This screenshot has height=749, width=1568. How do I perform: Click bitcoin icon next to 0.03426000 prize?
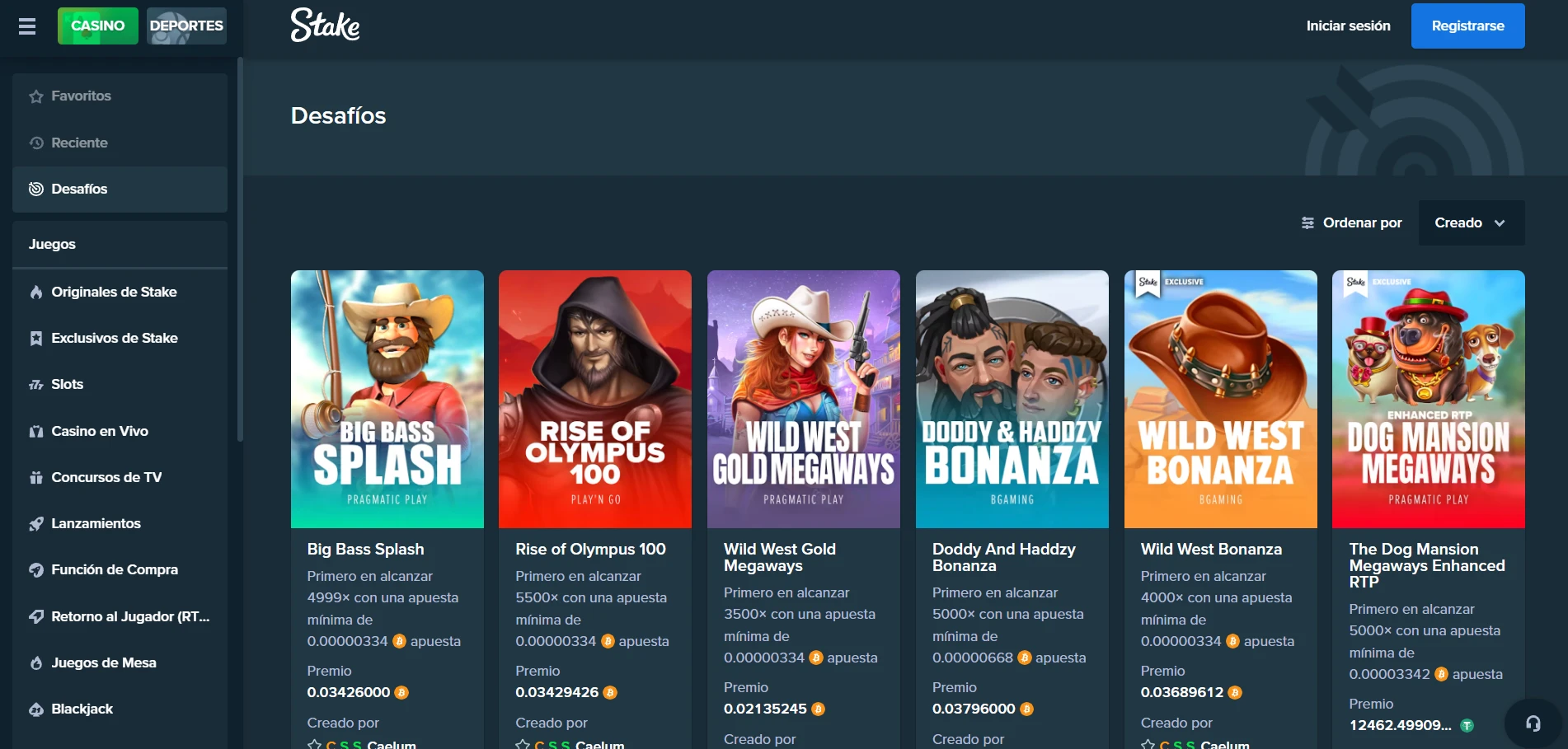tap(401, 692)
